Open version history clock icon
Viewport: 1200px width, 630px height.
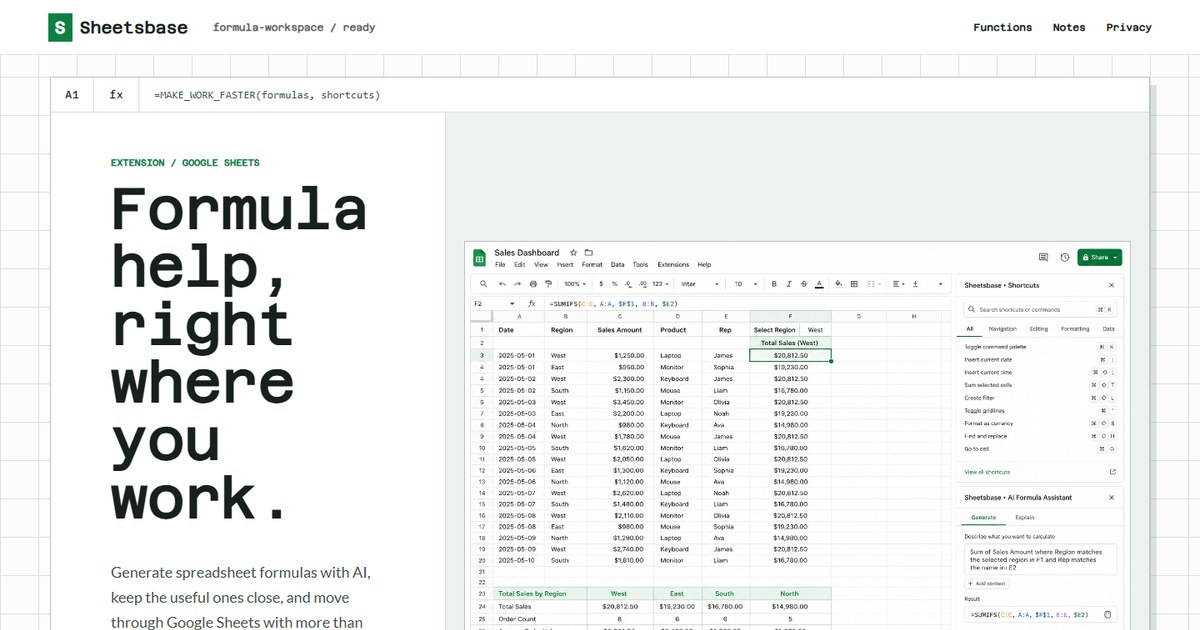click(x=1065, y=257)
